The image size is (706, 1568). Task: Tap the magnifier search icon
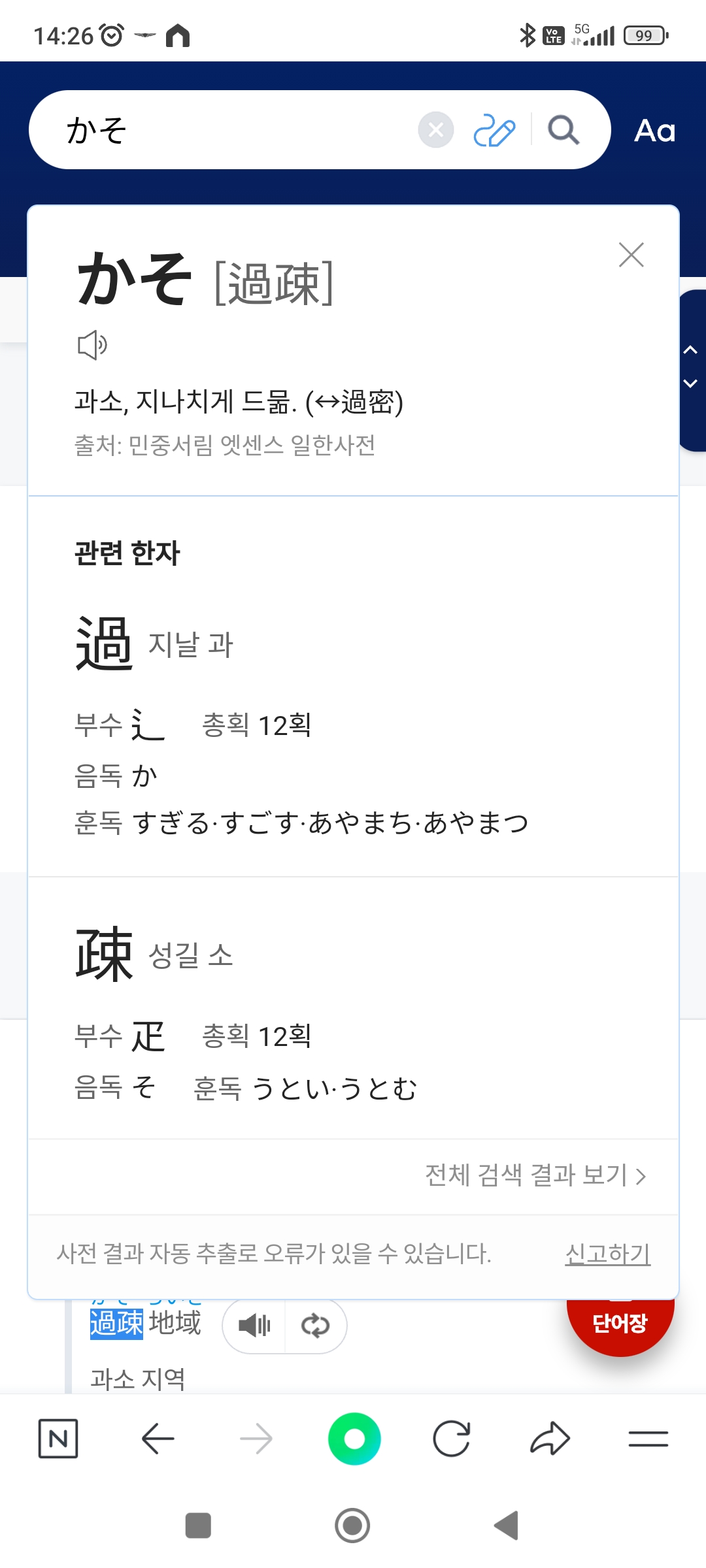coord(563,130)
